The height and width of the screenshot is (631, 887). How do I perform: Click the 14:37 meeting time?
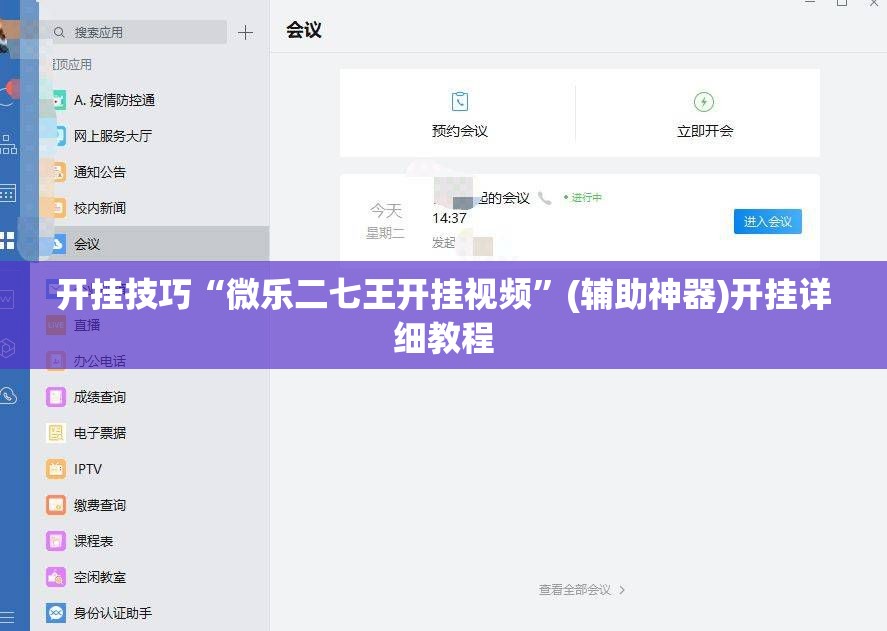point(449,218)
